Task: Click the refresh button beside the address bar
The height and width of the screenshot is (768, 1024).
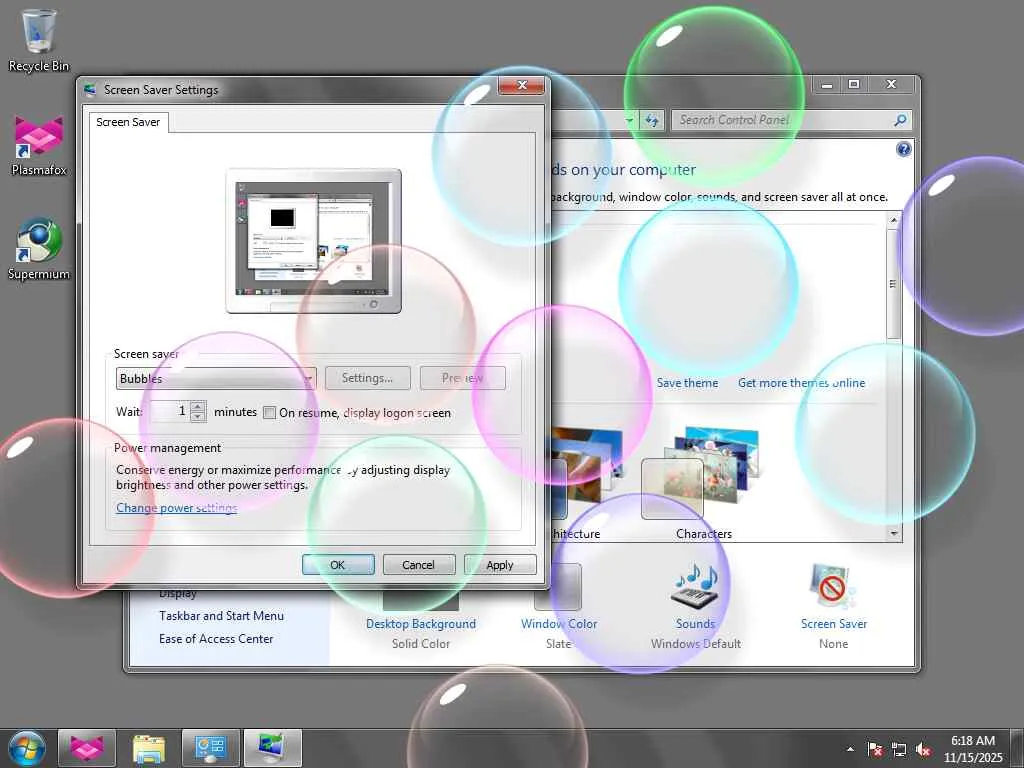Action: 652,120
